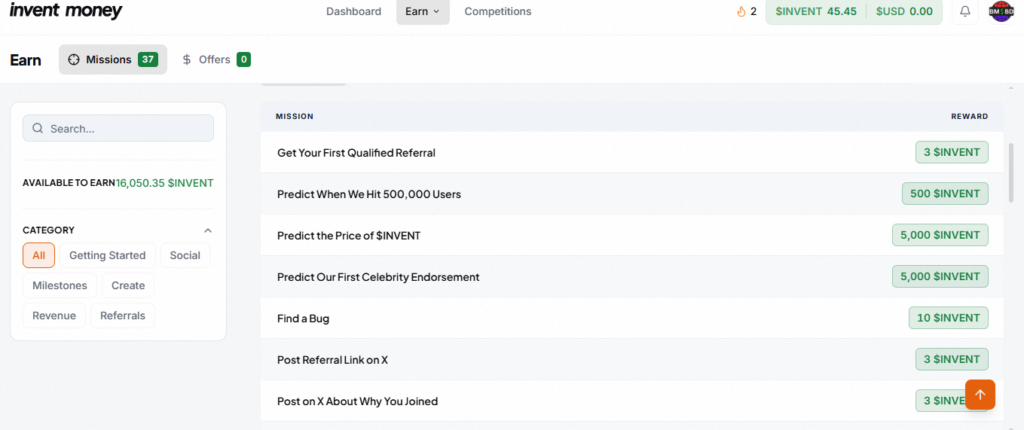The width and height of the screenshot is (1024, 430).
Task: Toggle the Social category filter
Action: point(185,255)
